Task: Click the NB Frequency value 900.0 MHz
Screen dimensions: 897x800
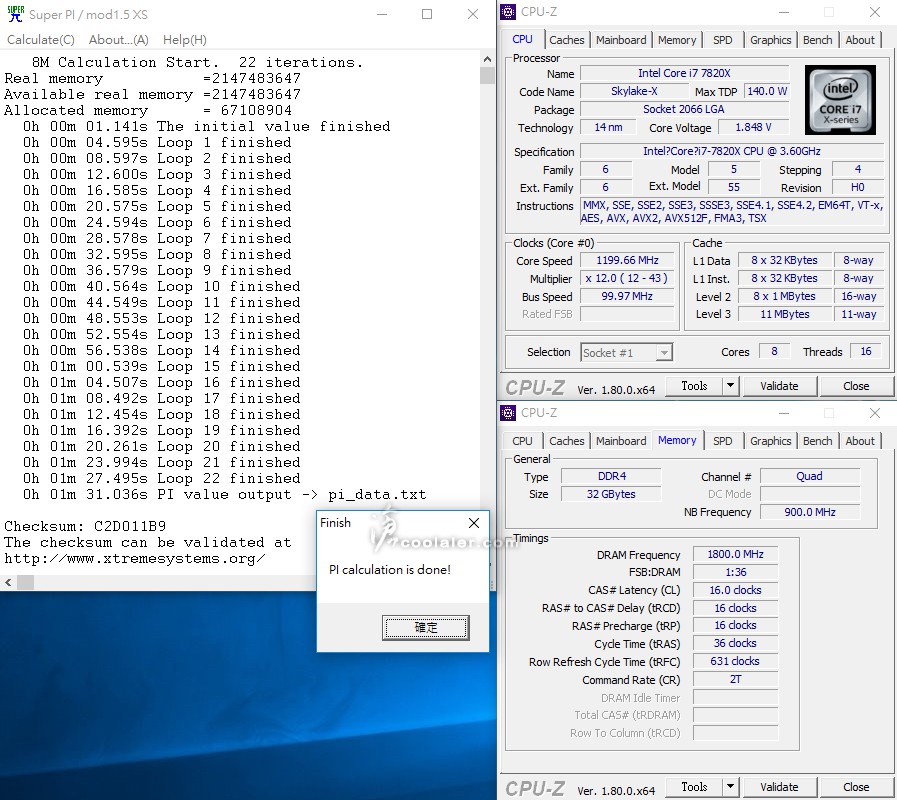Action: pyautogui.click(x=809, y=512)
